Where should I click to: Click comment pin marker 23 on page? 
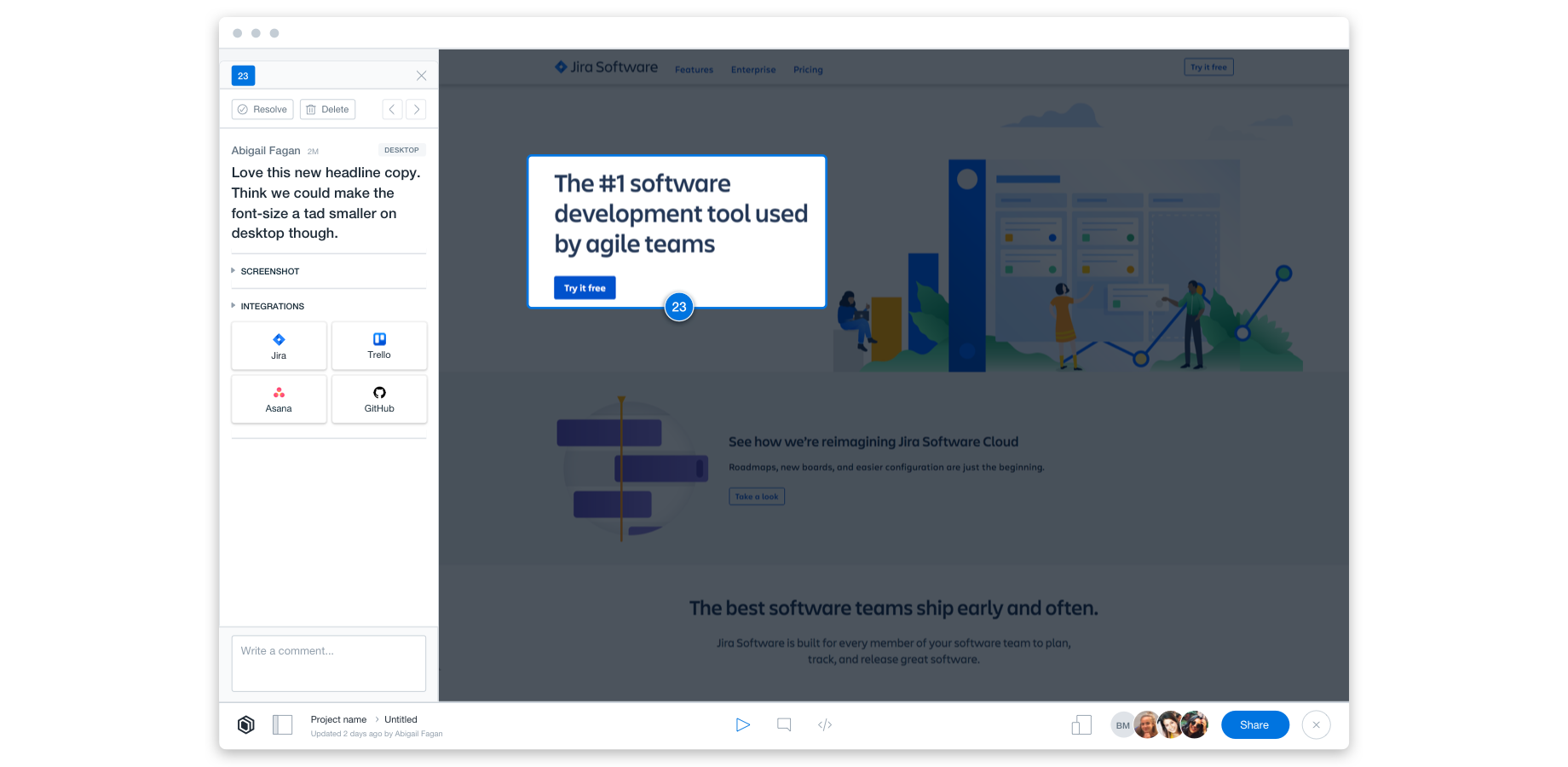point(679,307)
